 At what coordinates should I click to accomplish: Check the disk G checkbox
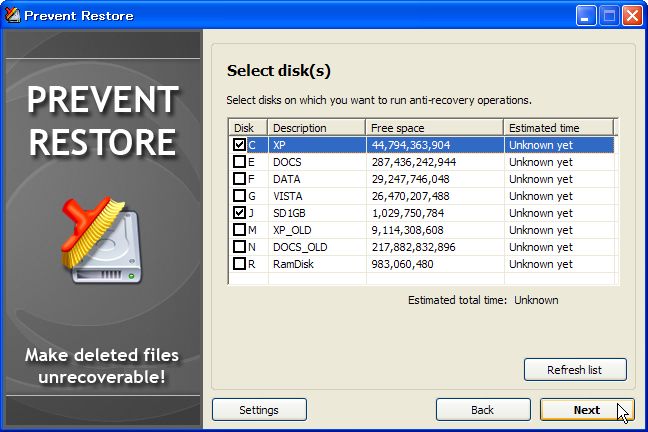coord(239,196)
